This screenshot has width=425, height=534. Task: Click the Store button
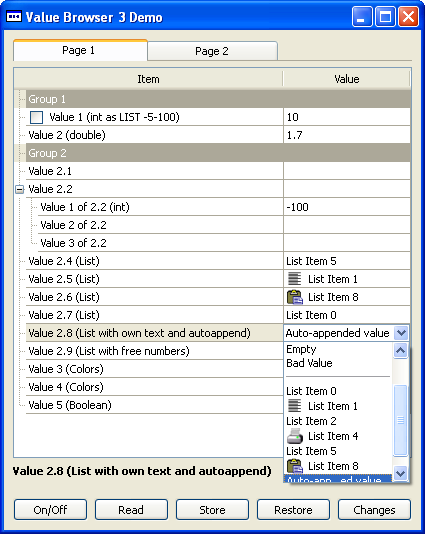click(212, 509)
